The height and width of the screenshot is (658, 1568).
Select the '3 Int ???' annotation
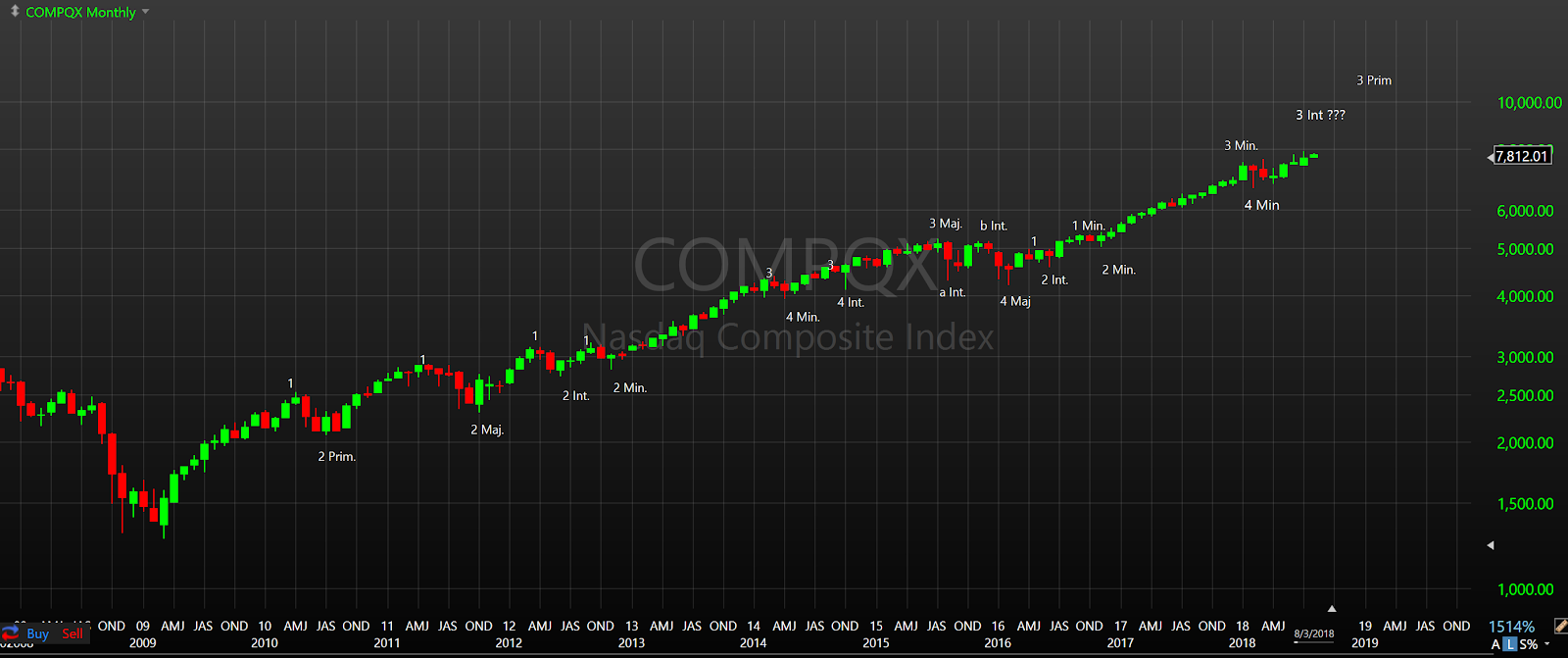[x=1320, y=115]
